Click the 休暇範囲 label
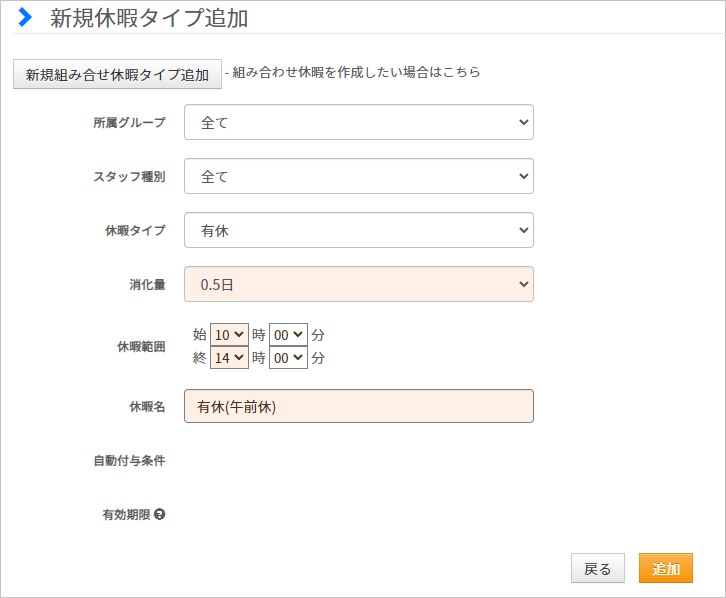This screenshot has width=726, height=598. (141, 347)
